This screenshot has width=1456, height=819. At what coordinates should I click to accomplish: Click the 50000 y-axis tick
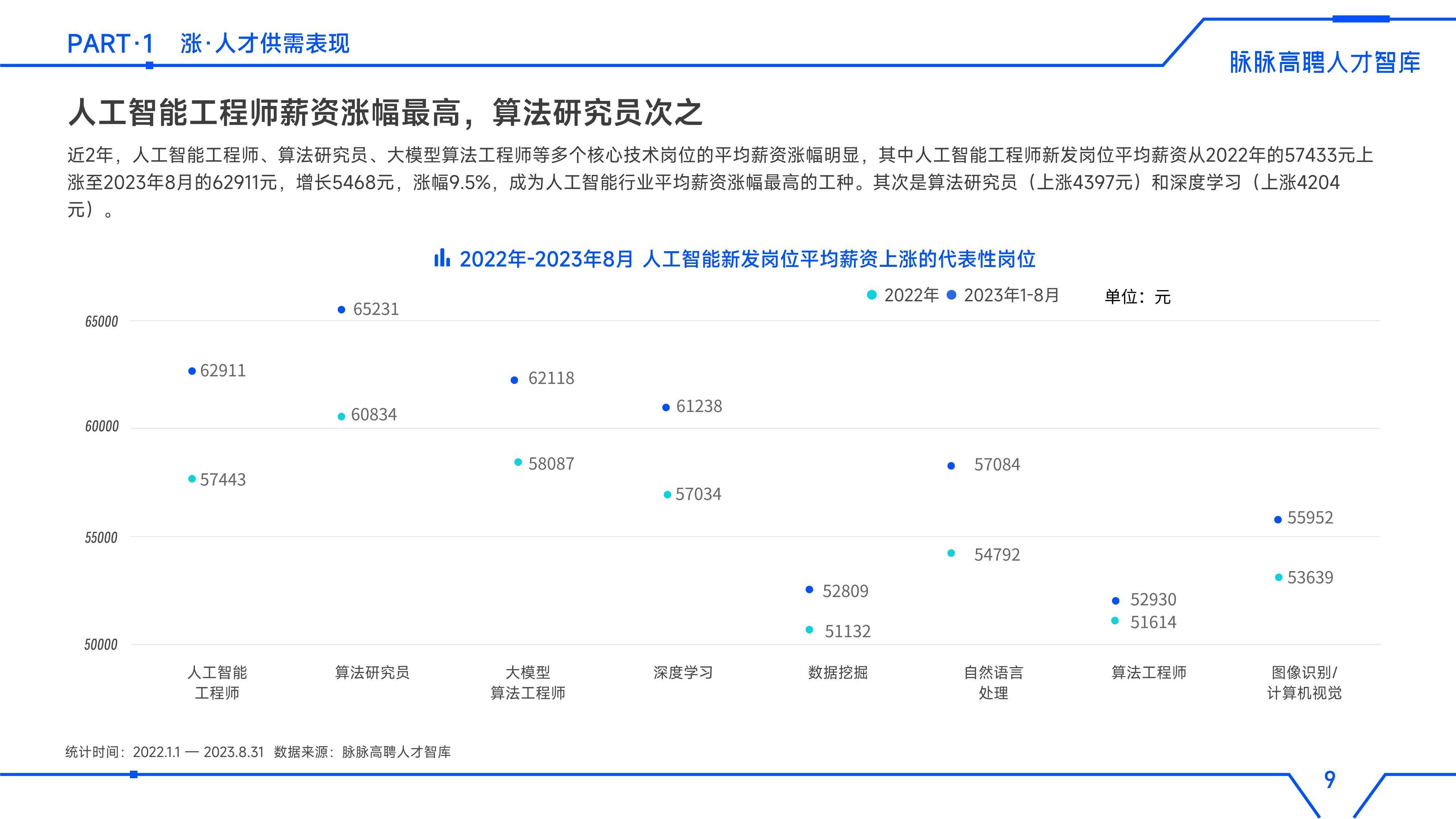[x=100, y=645]
